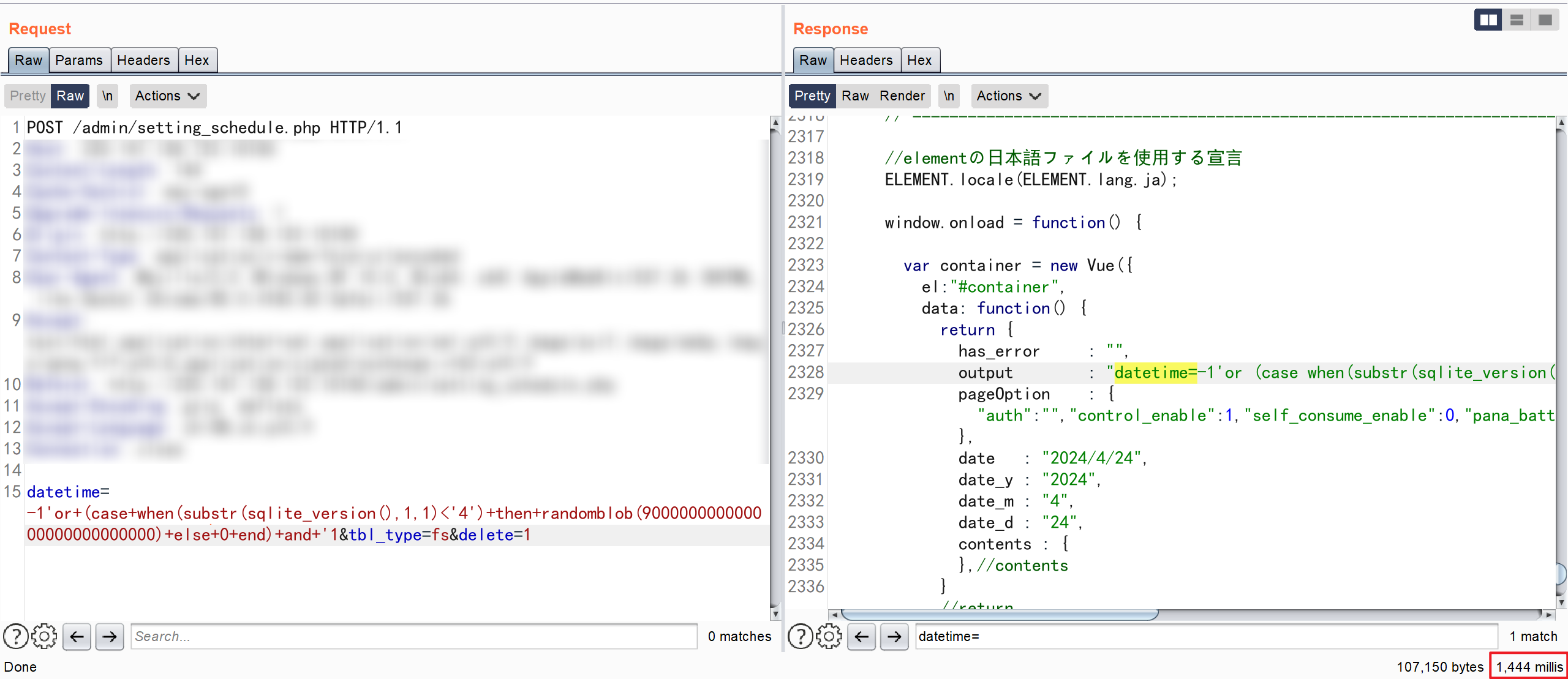
Task: Click the Request panel title
Action: [x=40, y=29]
